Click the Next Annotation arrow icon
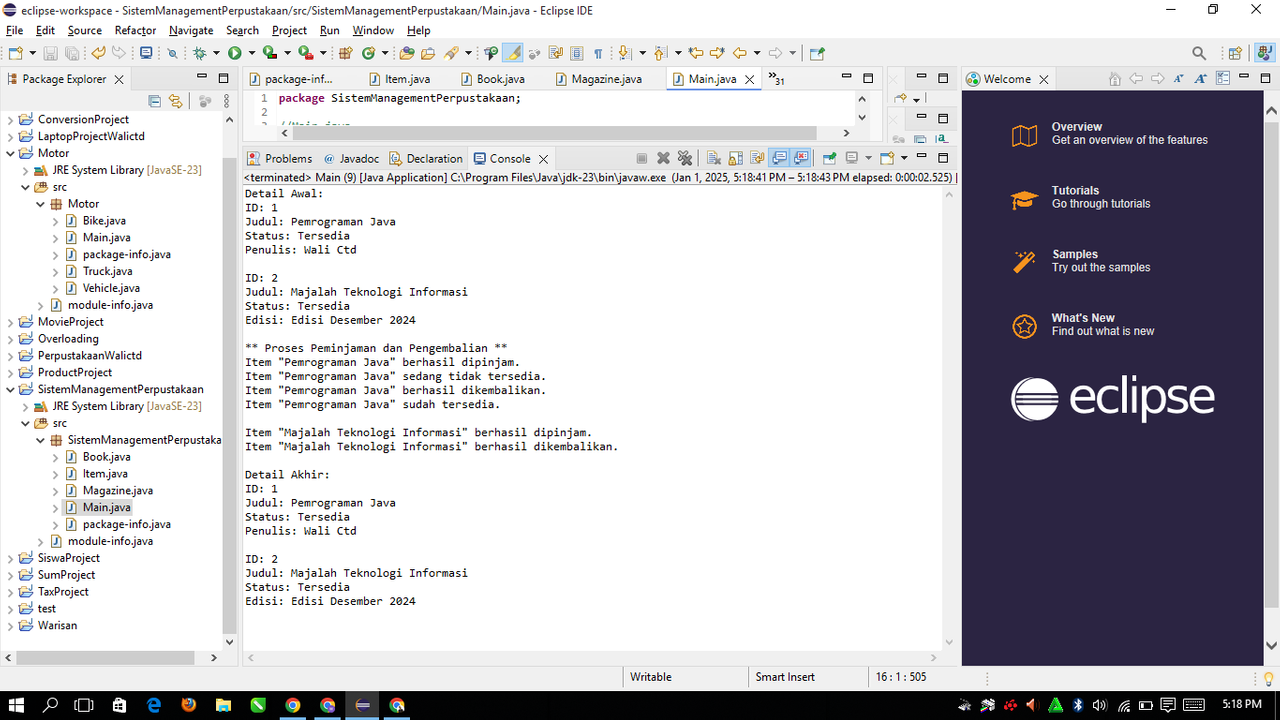Image resolution: width=1280 pixels, height=720 pixels. pos(623,53)
